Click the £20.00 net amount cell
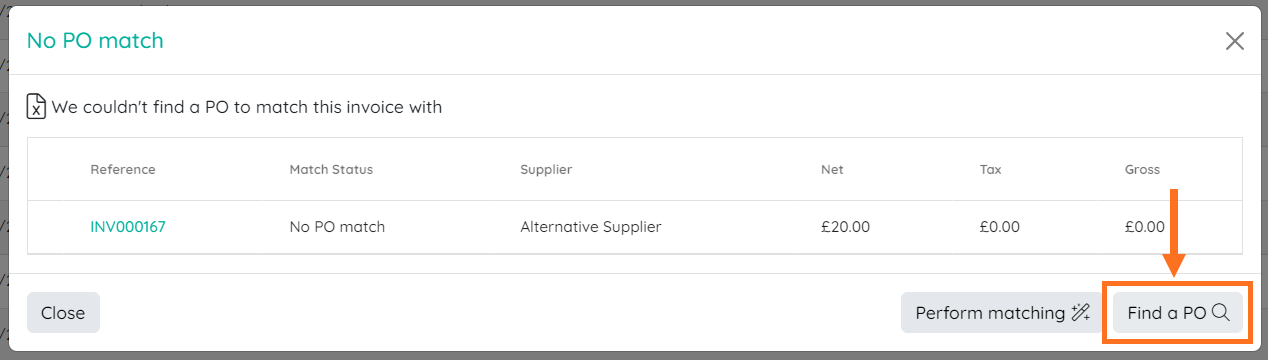1268x360 pixels. pyautogui.click(x=846, y=227)
